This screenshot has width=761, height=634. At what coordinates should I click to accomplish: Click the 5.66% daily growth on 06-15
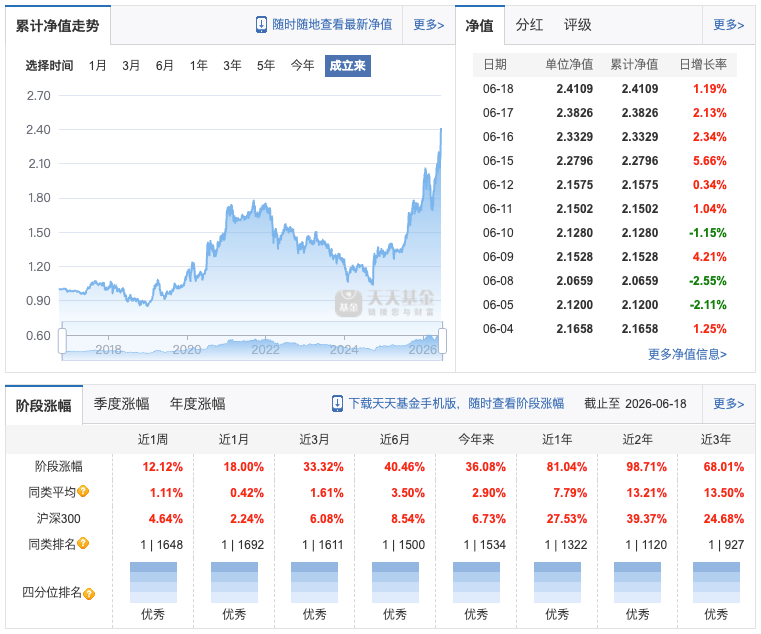[x=710, y=161]
